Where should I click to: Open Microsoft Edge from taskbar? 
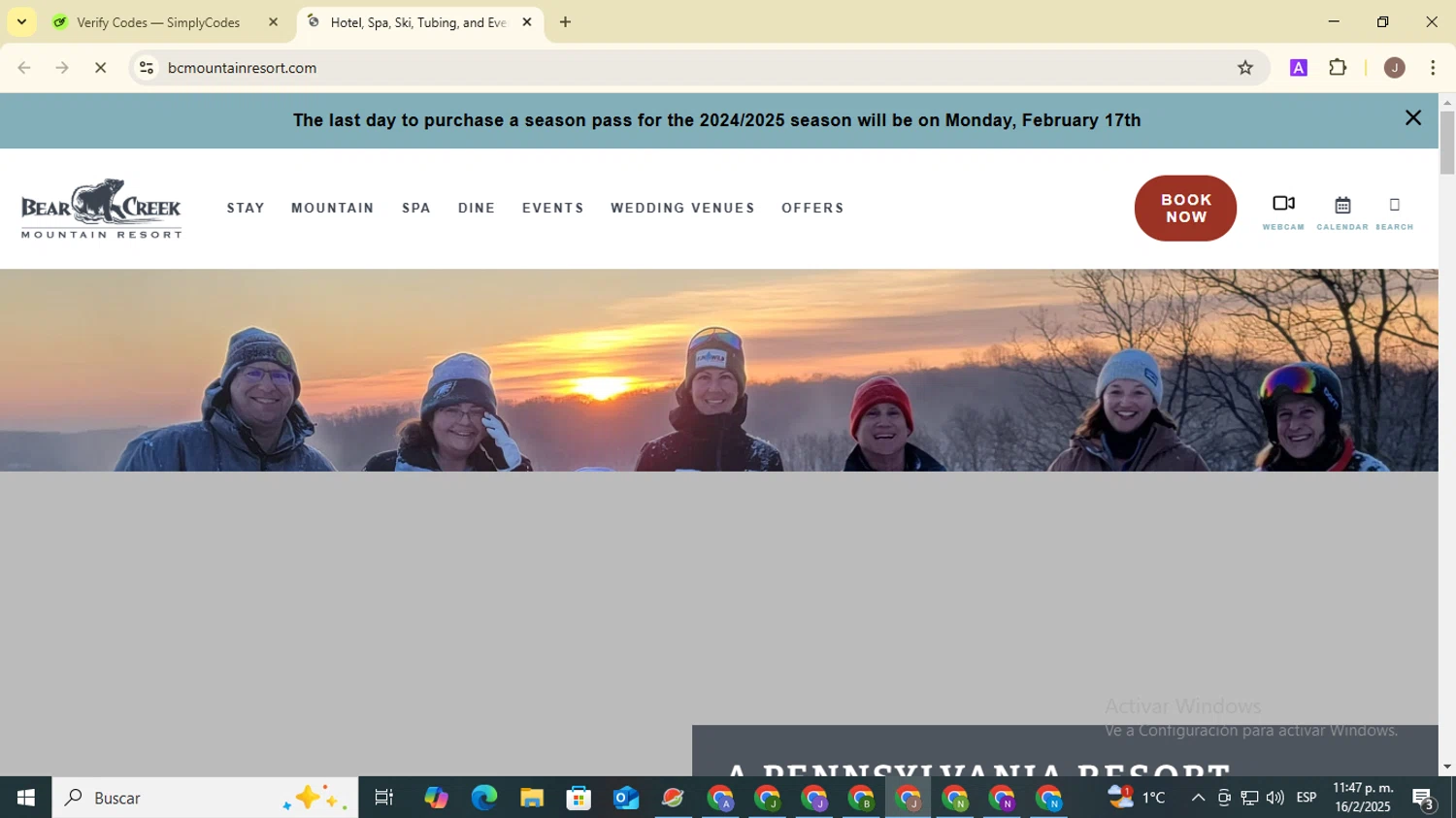click(483, 798)
